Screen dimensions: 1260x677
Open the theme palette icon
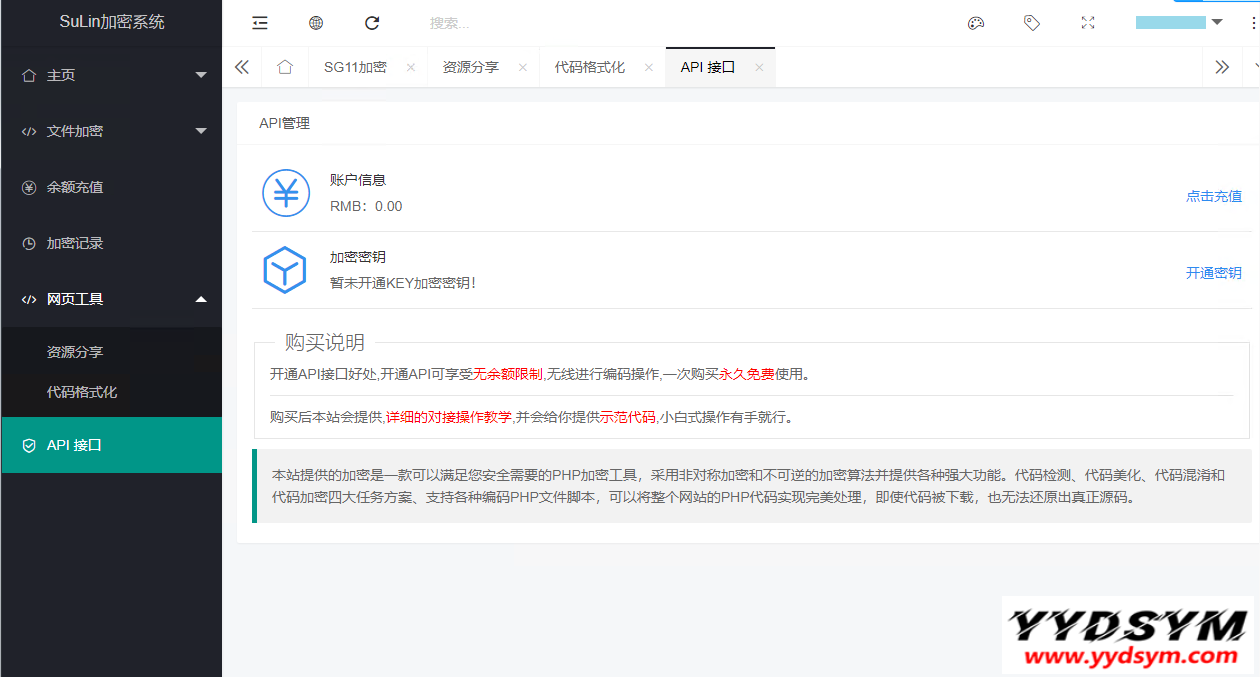(976, 23)
